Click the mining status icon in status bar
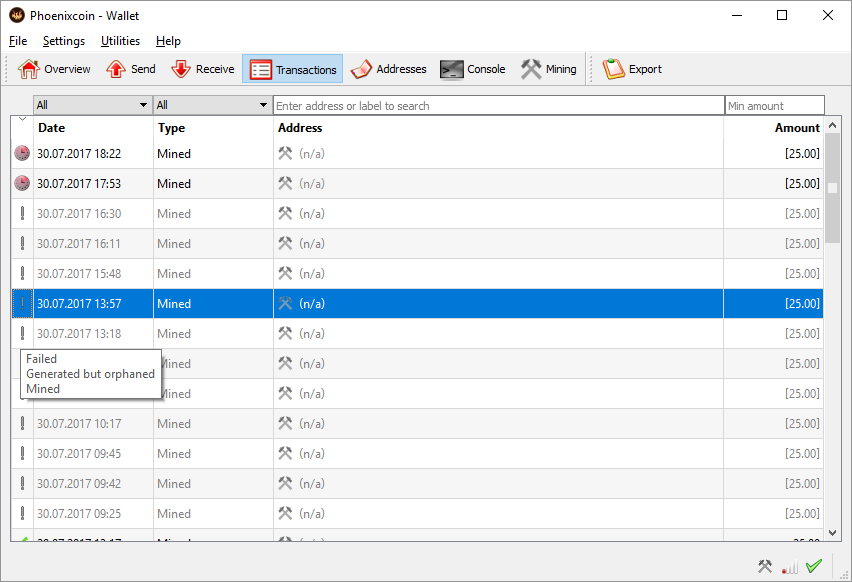 coord(765,566)
